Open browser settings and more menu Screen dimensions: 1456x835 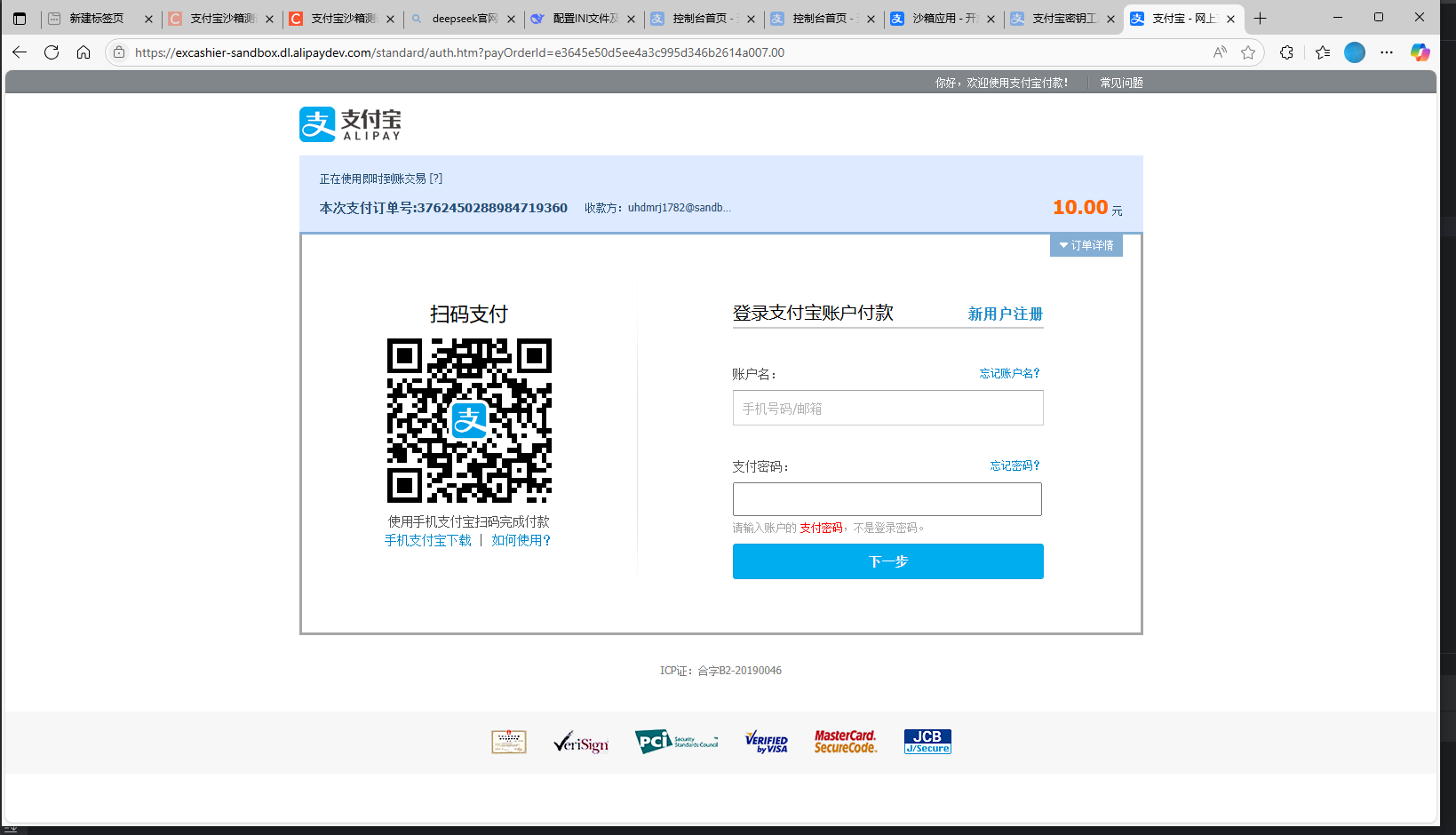(x=1387, y=52)
